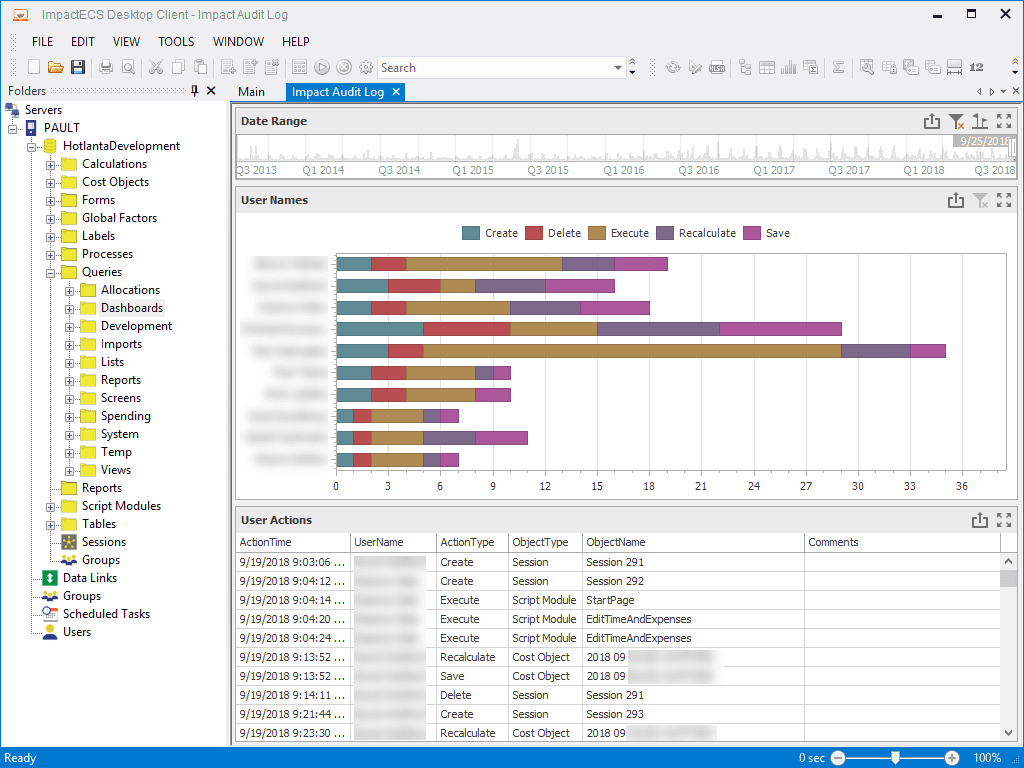Maximize the User Names chart panel

point(1004,200)
